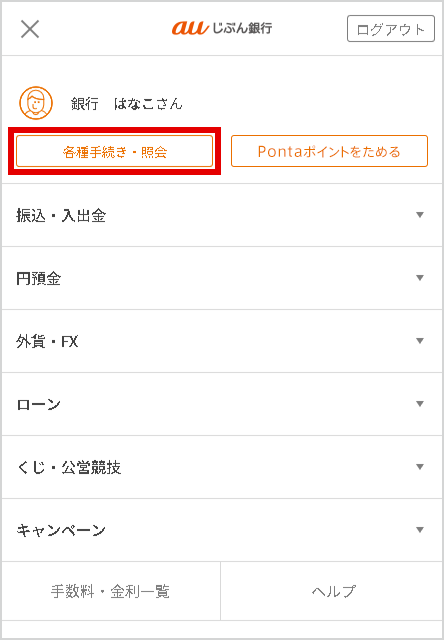
Task: Select the 円預金 menu item
Action: tap(222, 278)
